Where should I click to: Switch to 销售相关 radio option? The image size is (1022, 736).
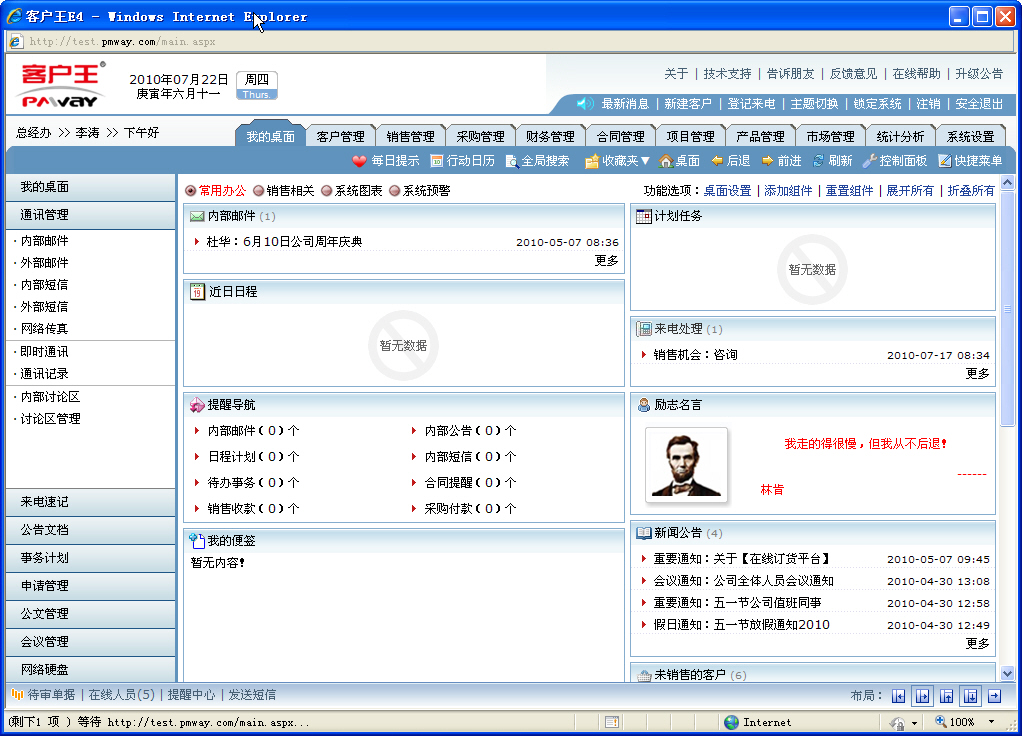[255, 189]
